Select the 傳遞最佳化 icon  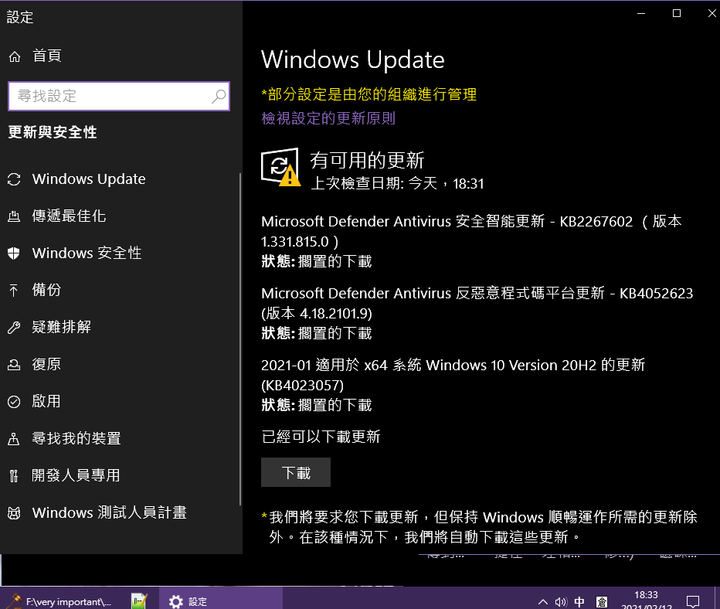pos(14,216)
